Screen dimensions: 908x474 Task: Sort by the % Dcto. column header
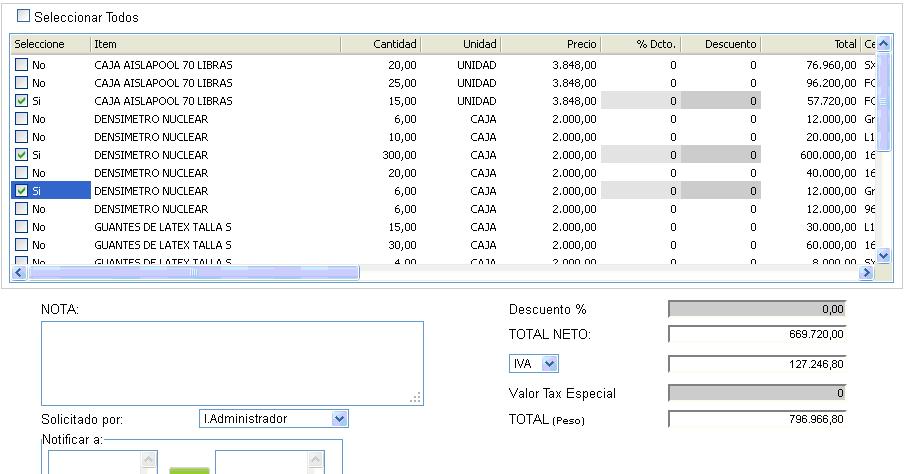click(641, 44)
